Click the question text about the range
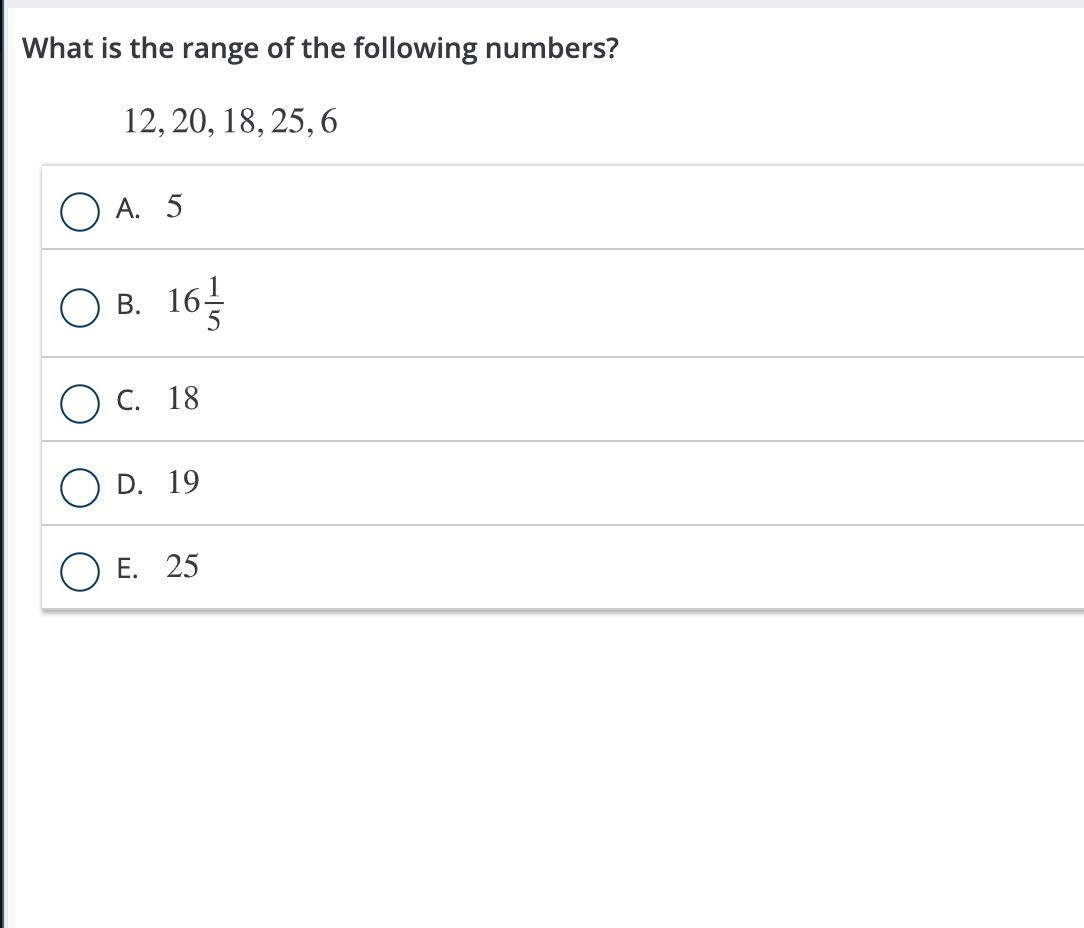Screen dimensions: 1084x928 point(320,48)
